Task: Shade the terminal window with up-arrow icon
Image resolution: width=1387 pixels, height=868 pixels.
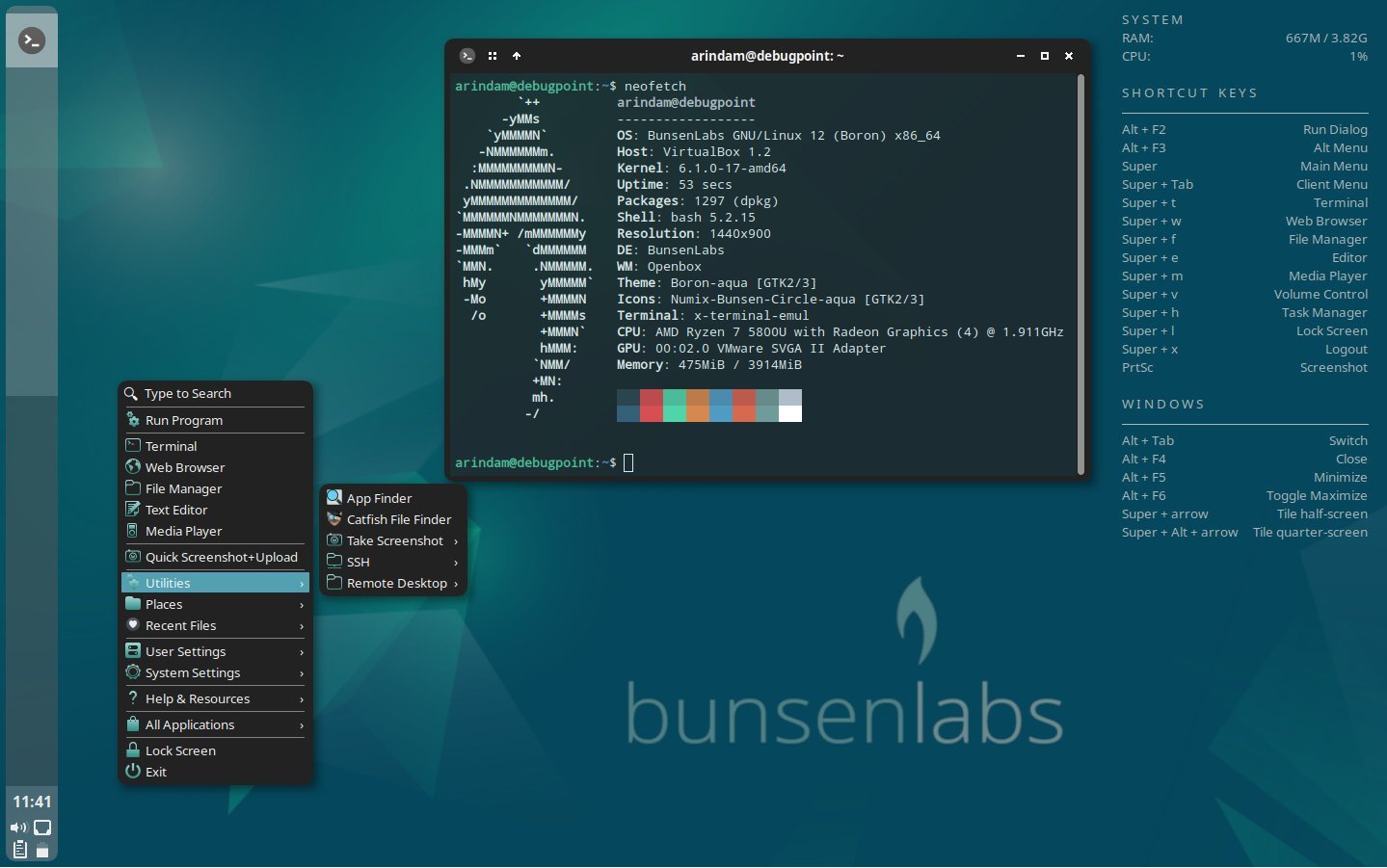Action: pyautogui.click(x=517, y=56)
